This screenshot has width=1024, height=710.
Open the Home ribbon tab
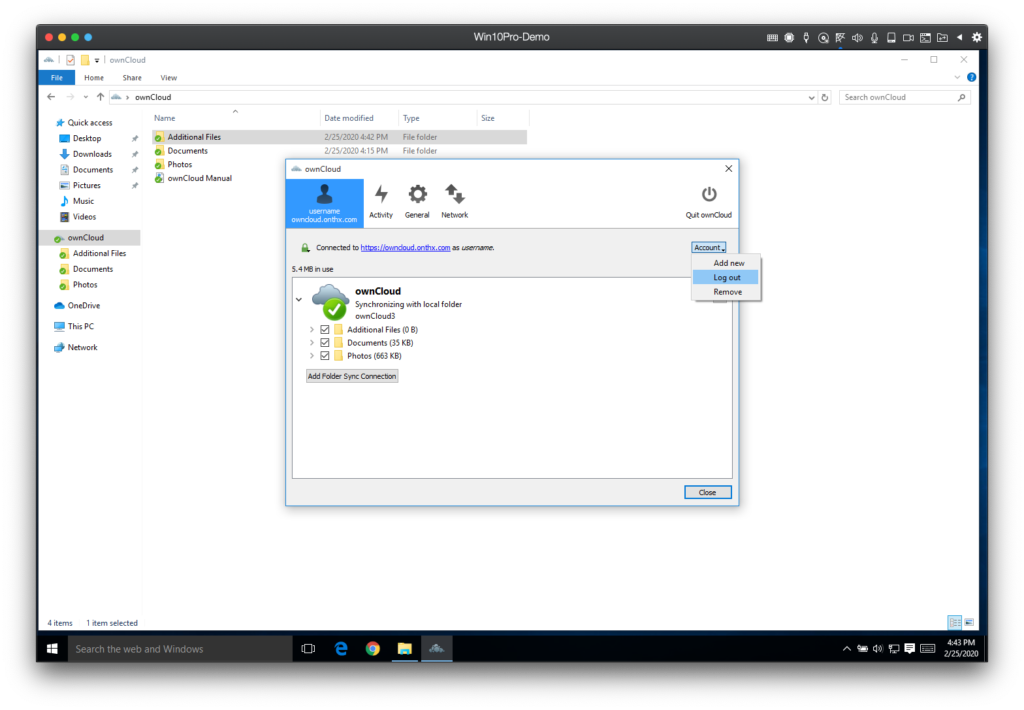click(93, 77)
